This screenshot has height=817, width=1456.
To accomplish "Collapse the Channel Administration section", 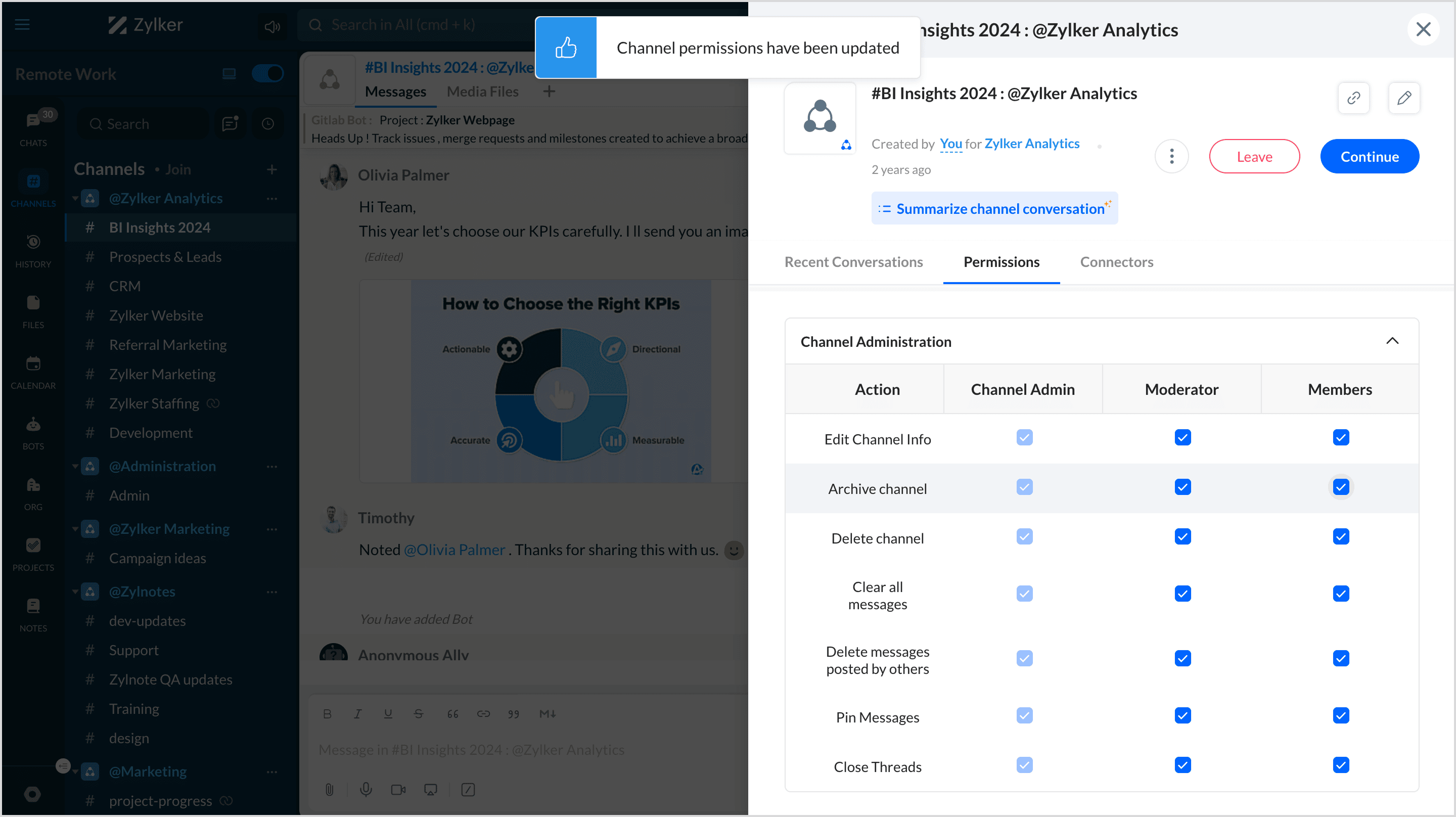I will pyautogui.click(x=1392, y=341).
